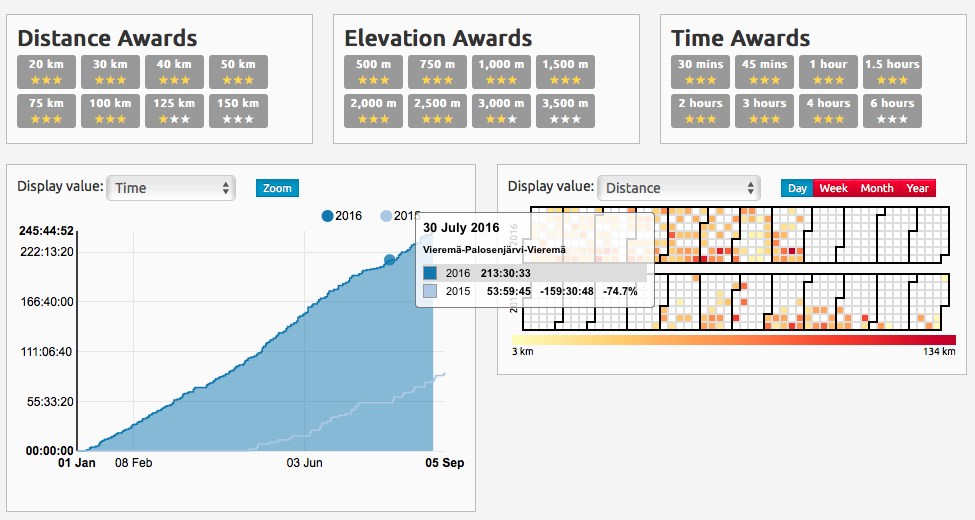Switch heatmap to Month view
This screenshot has height=520, width=975.
[x=877, y=188]
